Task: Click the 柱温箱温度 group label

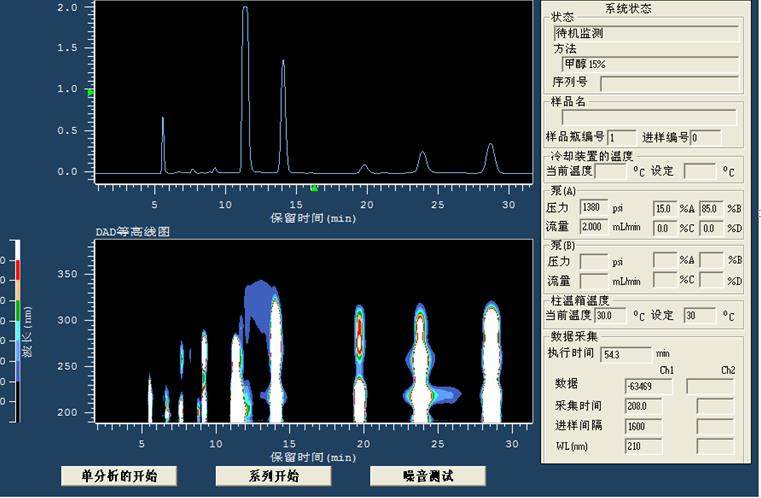Action: click(579, 300)
